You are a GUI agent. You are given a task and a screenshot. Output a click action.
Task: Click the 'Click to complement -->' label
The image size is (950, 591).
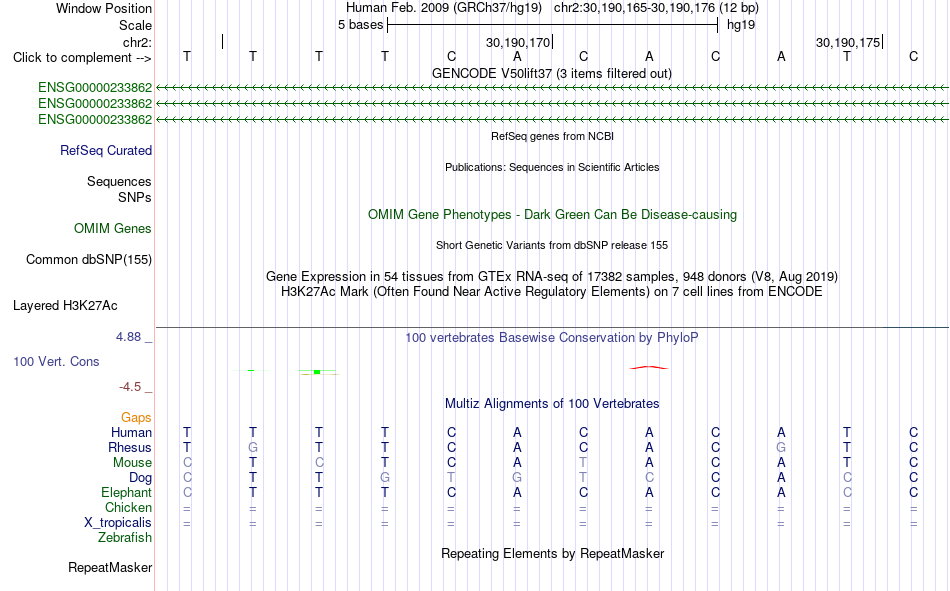tap(82, 58)
